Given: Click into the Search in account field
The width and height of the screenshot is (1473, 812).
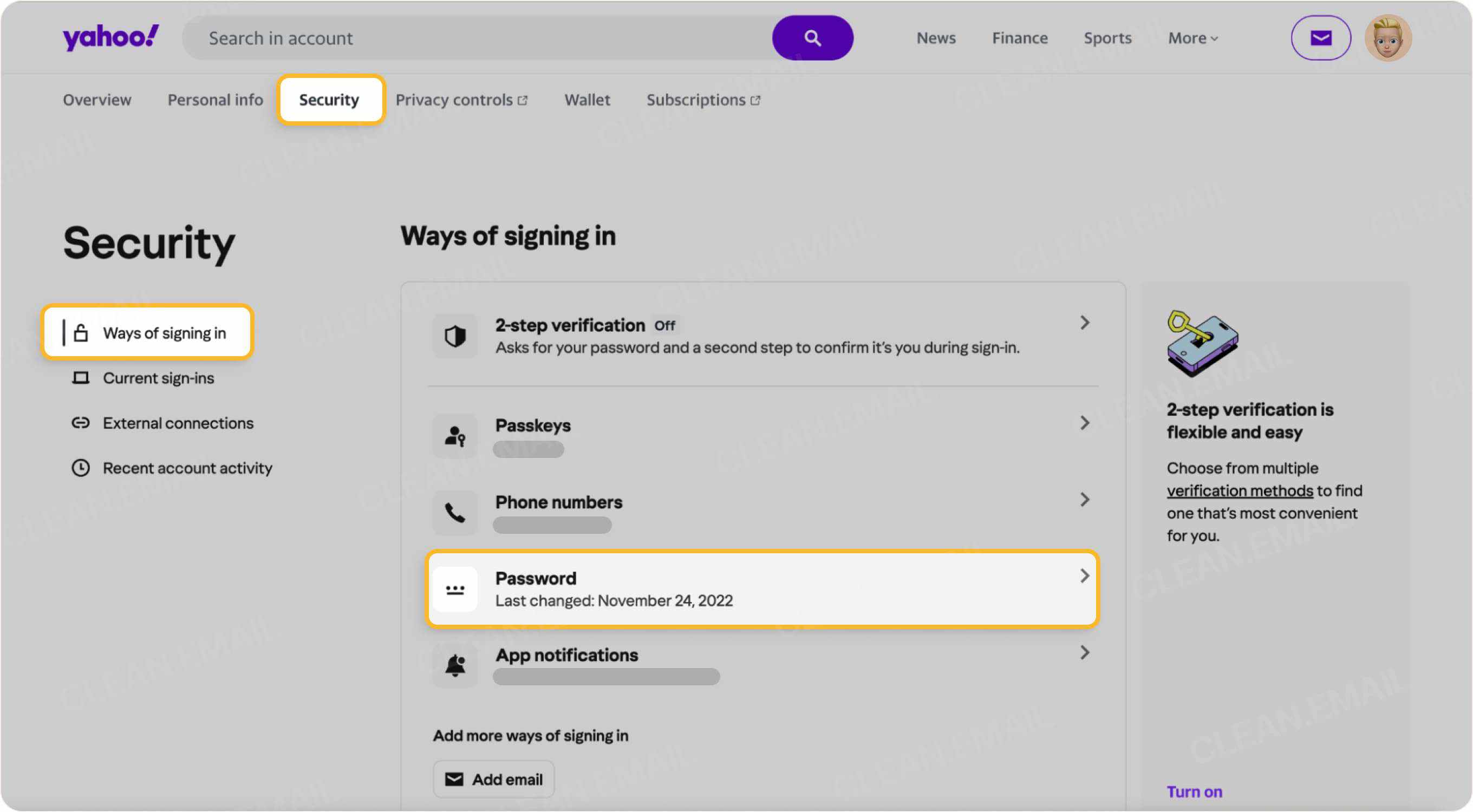Looking at the screenshot, I should pos(478,38).
